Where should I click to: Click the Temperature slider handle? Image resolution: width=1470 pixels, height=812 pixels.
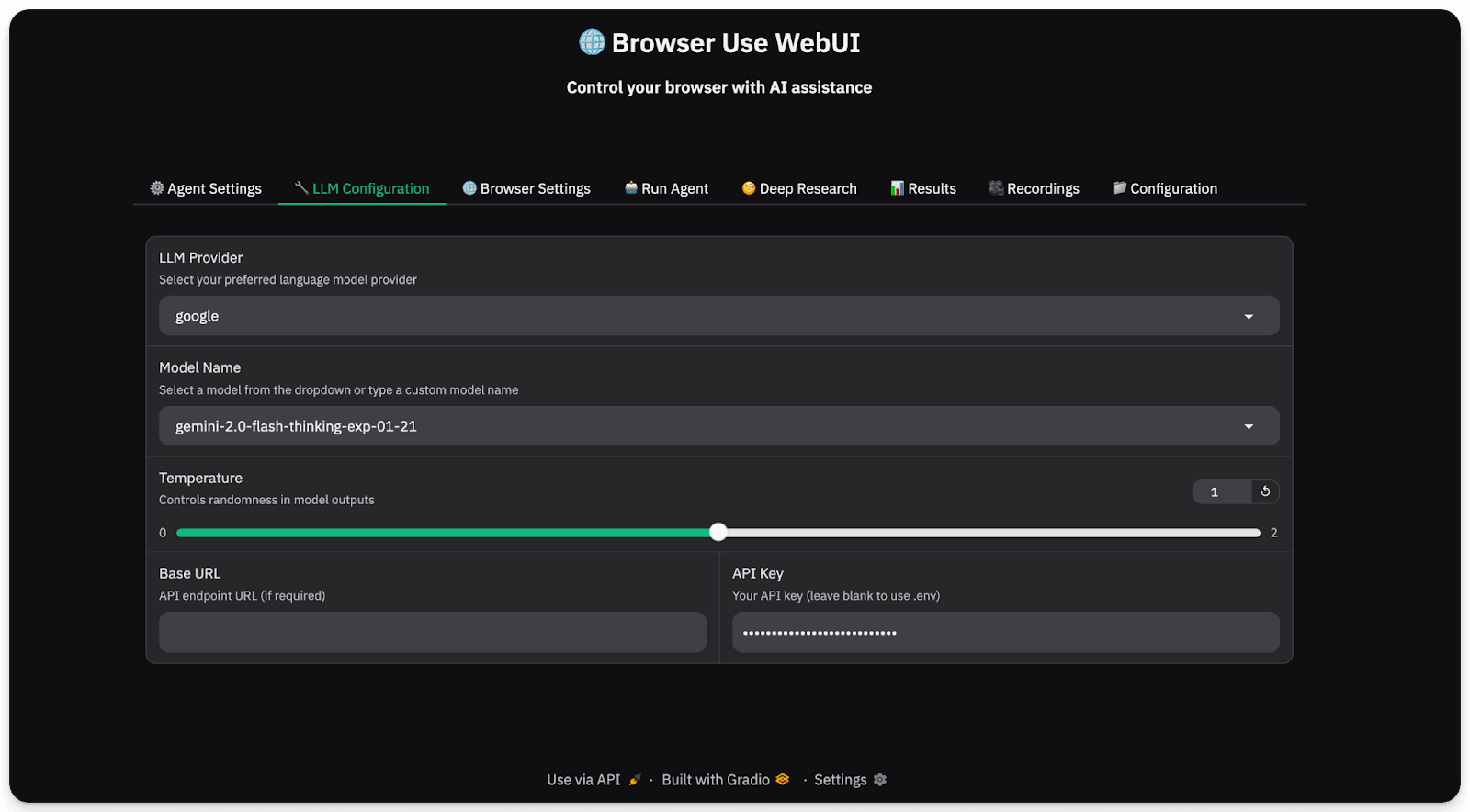tap(718, 532)
